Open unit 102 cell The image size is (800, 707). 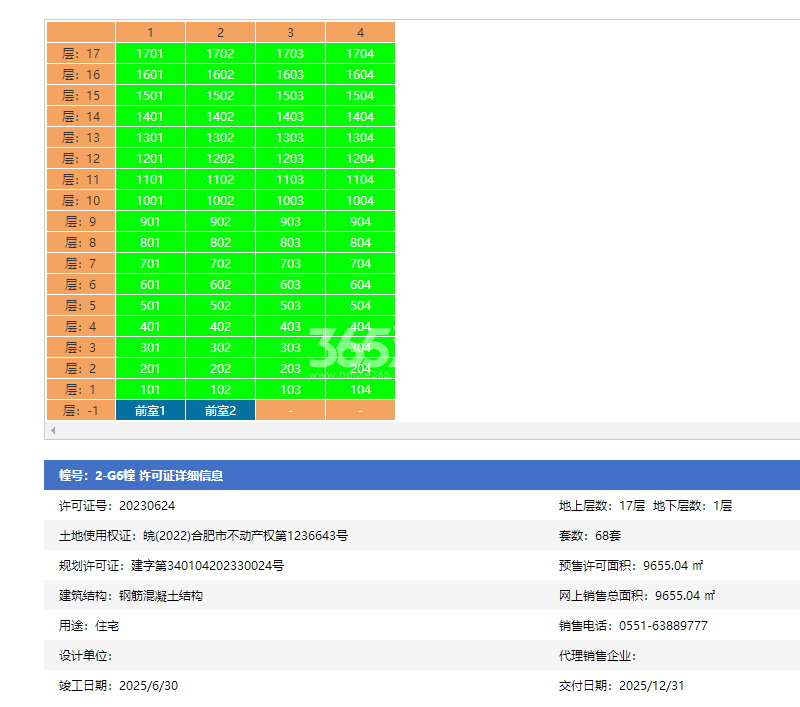[220, 390]
